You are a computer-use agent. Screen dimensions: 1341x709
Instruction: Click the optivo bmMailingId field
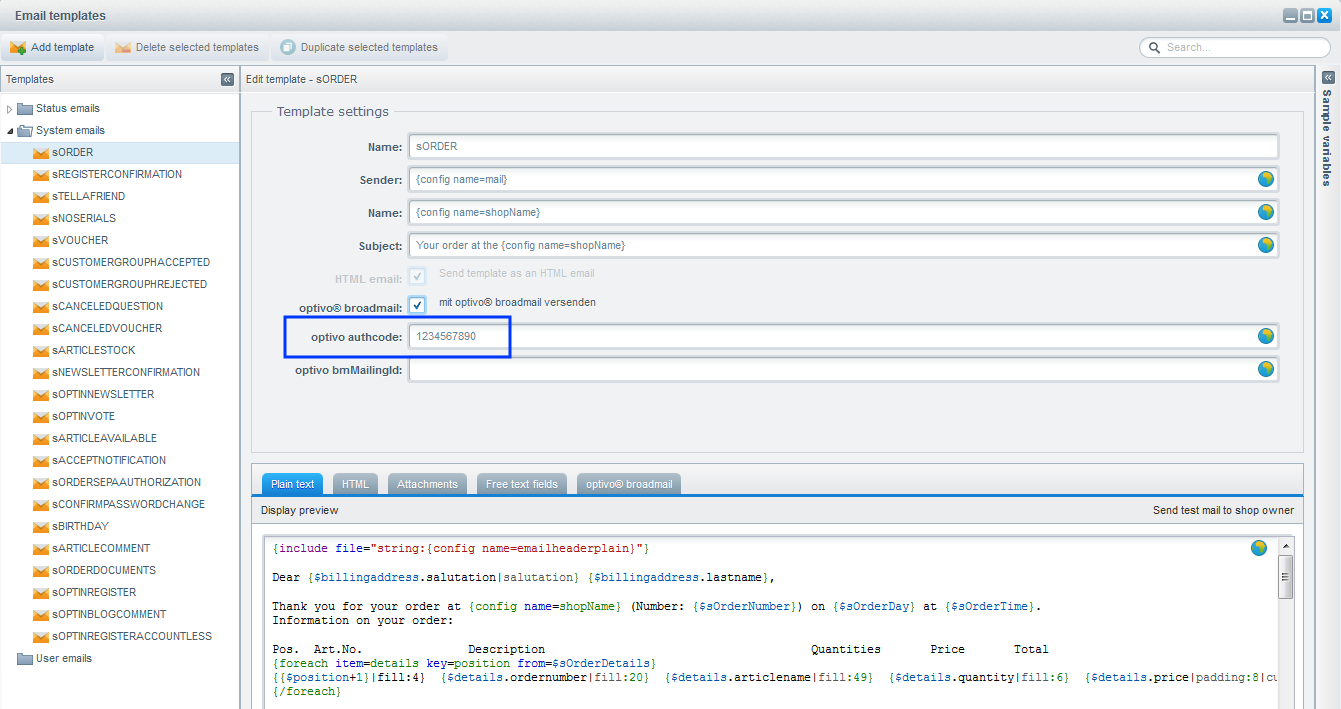pyautogui.click(x=843, y=370)
